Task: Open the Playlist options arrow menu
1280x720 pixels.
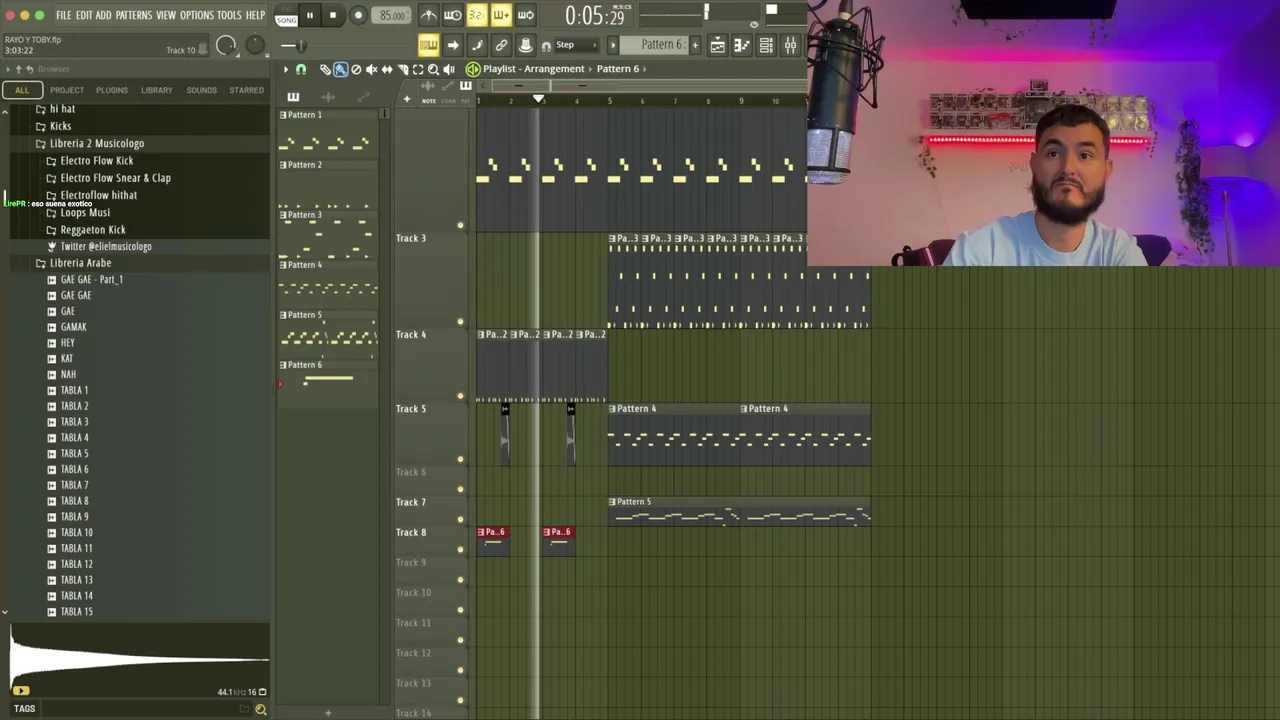Action: tap(285, 69)
